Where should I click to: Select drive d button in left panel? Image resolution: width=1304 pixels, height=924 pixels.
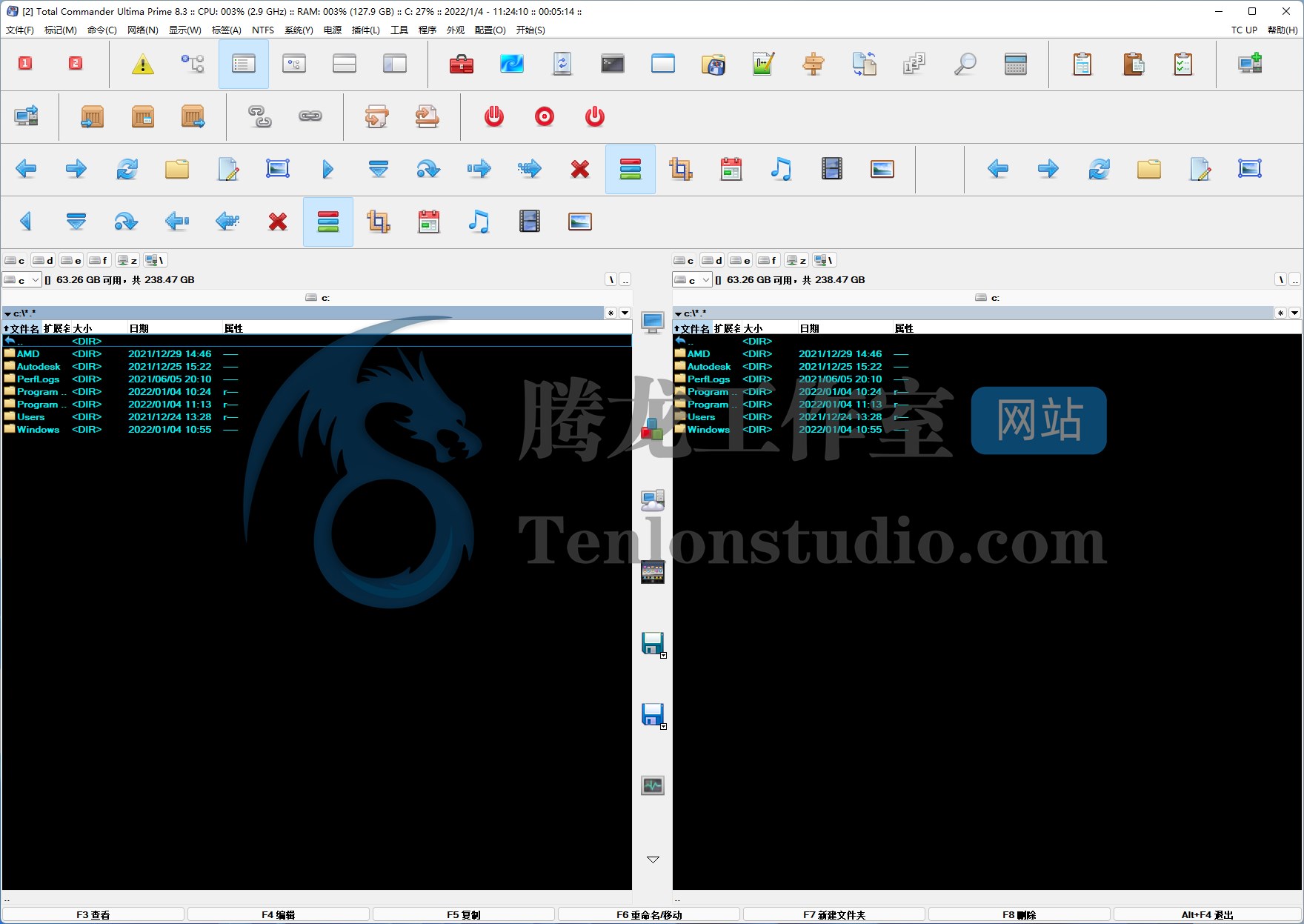43,260
